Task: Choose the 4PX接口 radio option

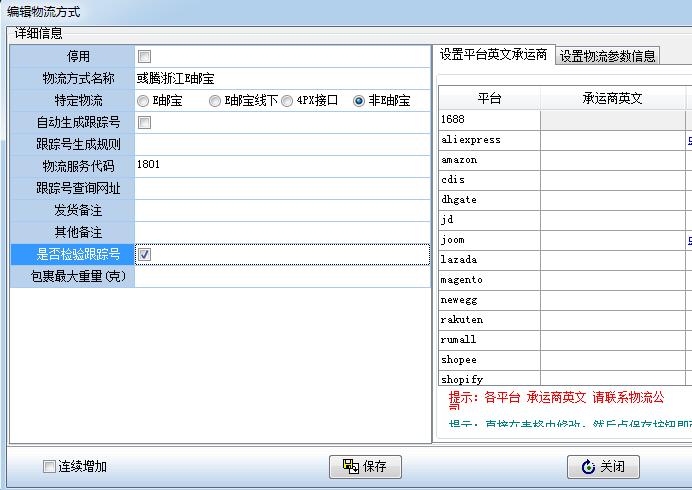Action: (x=287, y=101)
